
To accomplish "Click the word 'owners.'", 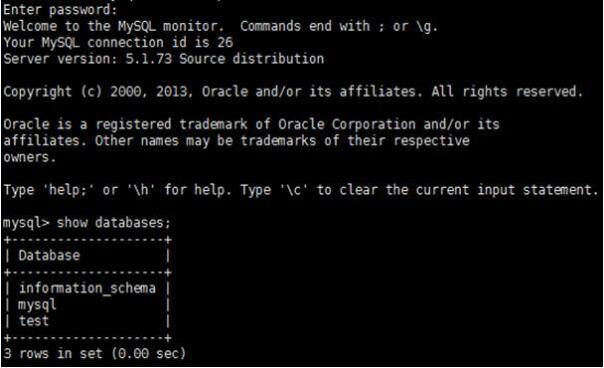I will coord(30,157).
